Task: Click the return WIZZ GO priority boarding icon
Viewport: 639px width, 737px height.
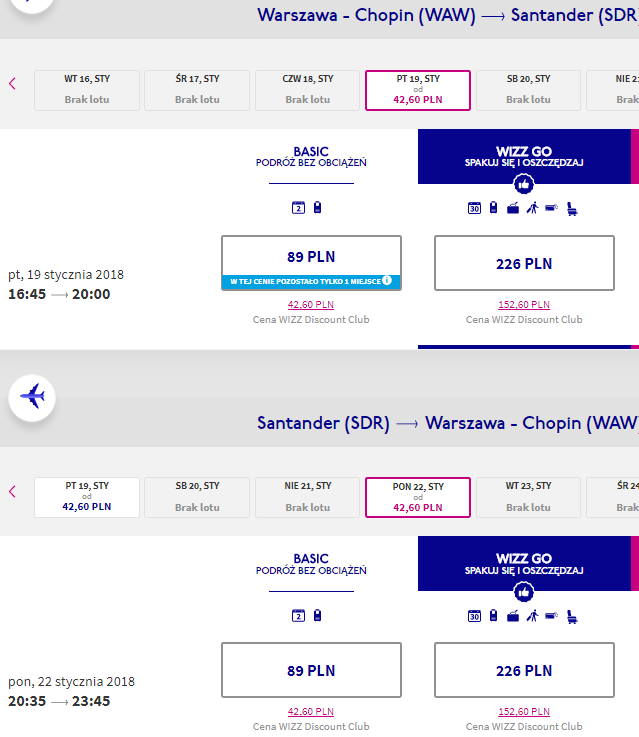Action: (x=532, y=615)
